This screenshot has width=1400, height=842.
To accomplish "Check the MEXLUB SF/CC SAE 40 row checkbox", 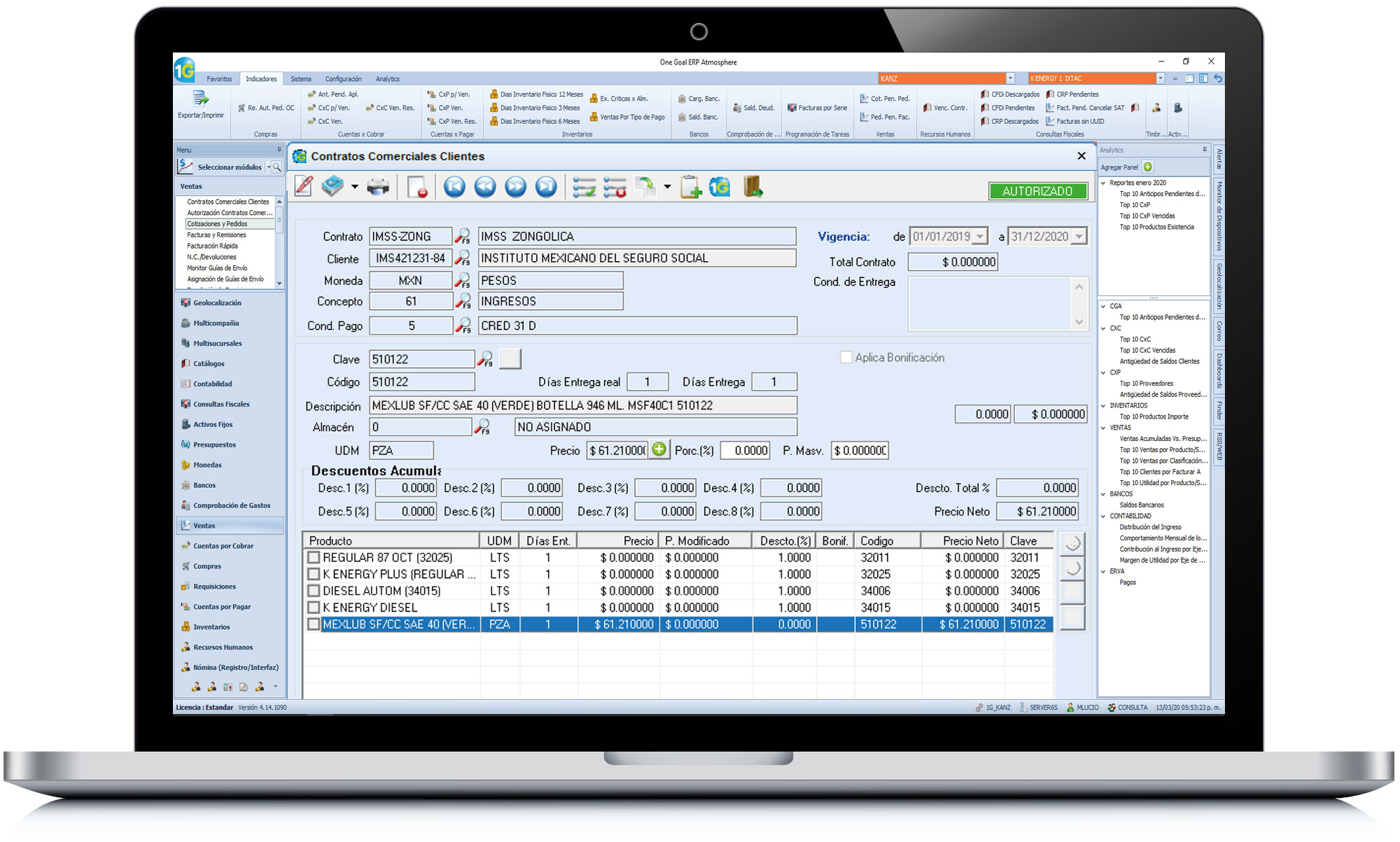I will click(x=314, y=625).
